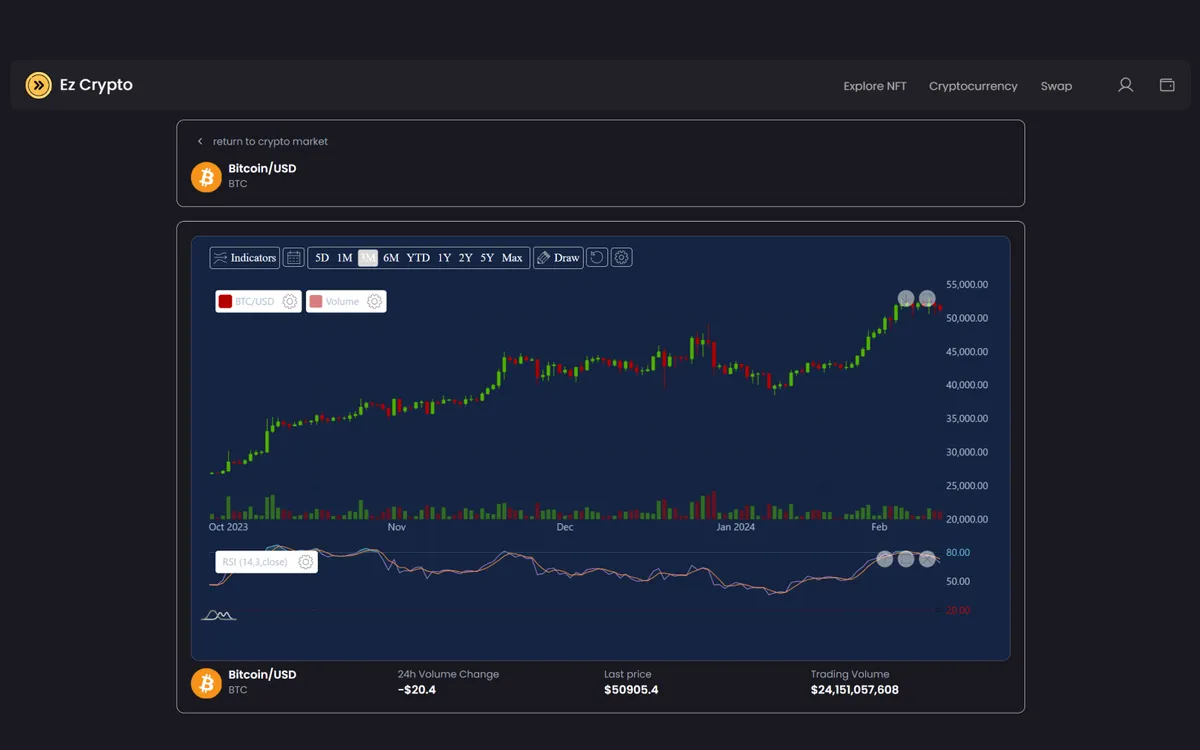Screen dimensions: 1200x750
Task: Click the Dec time axis label
Action: point(565,527)
